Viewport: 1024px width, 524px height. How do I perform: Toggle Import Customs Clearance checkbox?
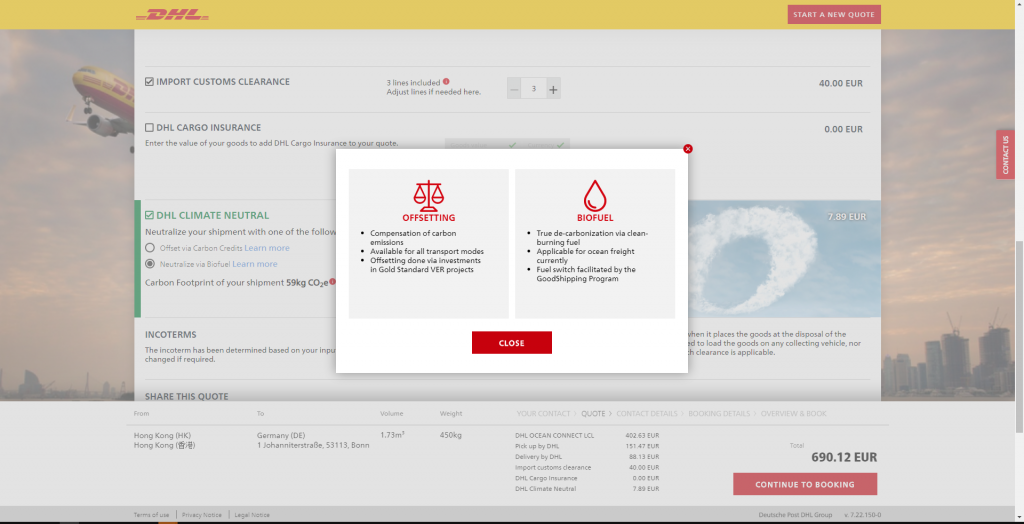pos(150,82)
